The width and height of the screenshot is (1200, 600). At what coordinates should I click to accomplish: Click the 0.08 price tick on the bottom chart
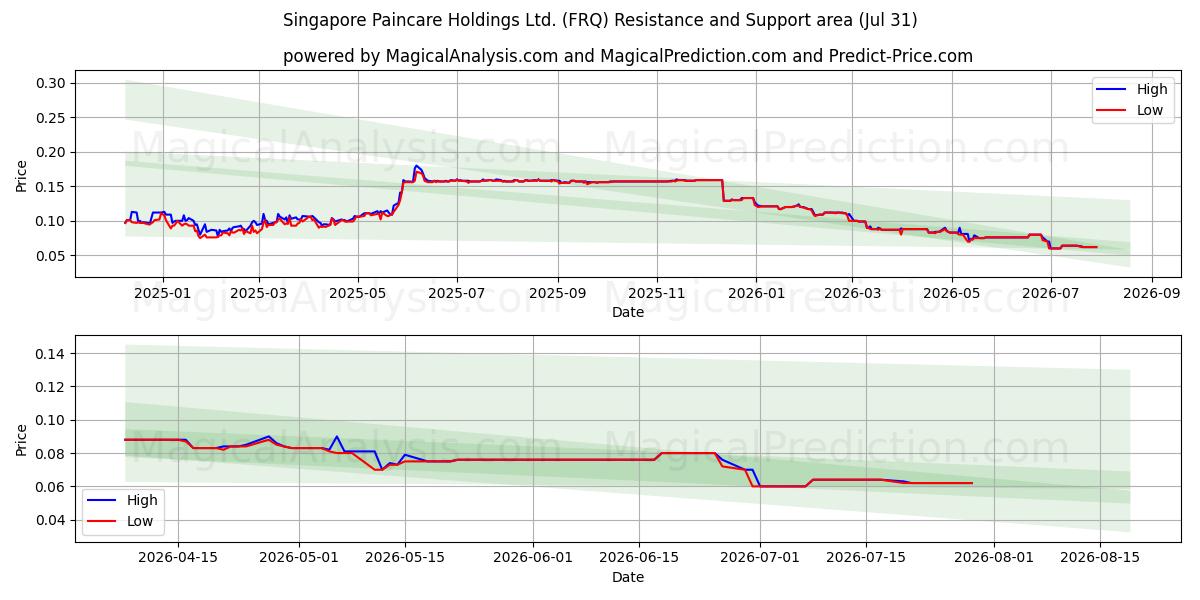point(51,454)
